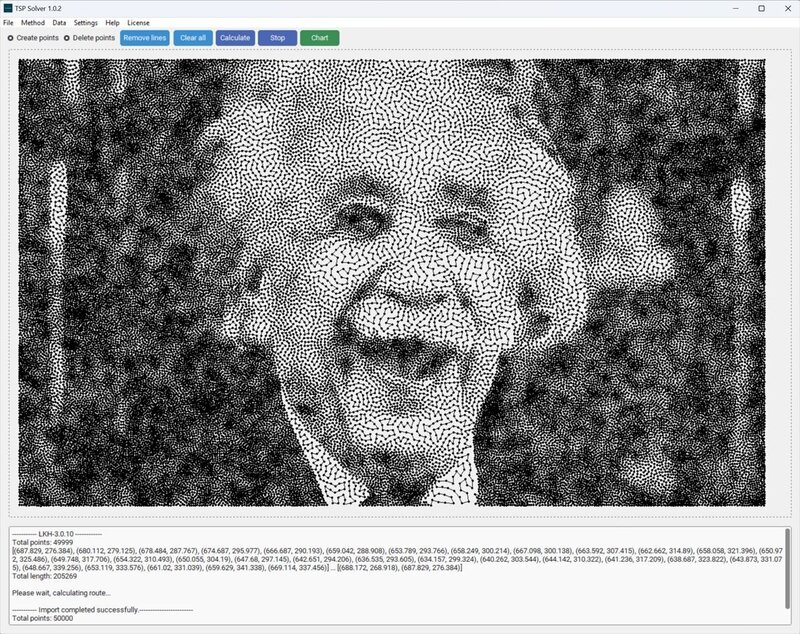
Task: Minimize the TSP Solver window
Action: tap(732, 8)
